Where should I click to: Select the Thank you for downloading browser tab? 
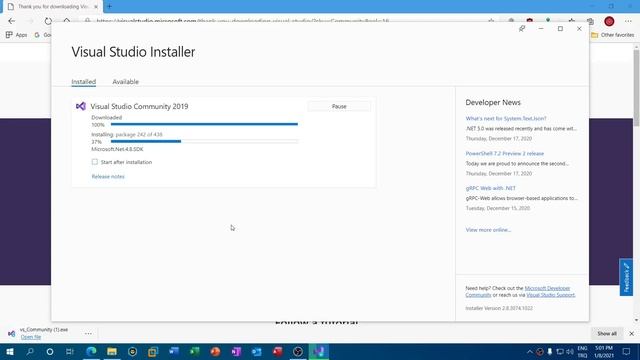(52, 7)
